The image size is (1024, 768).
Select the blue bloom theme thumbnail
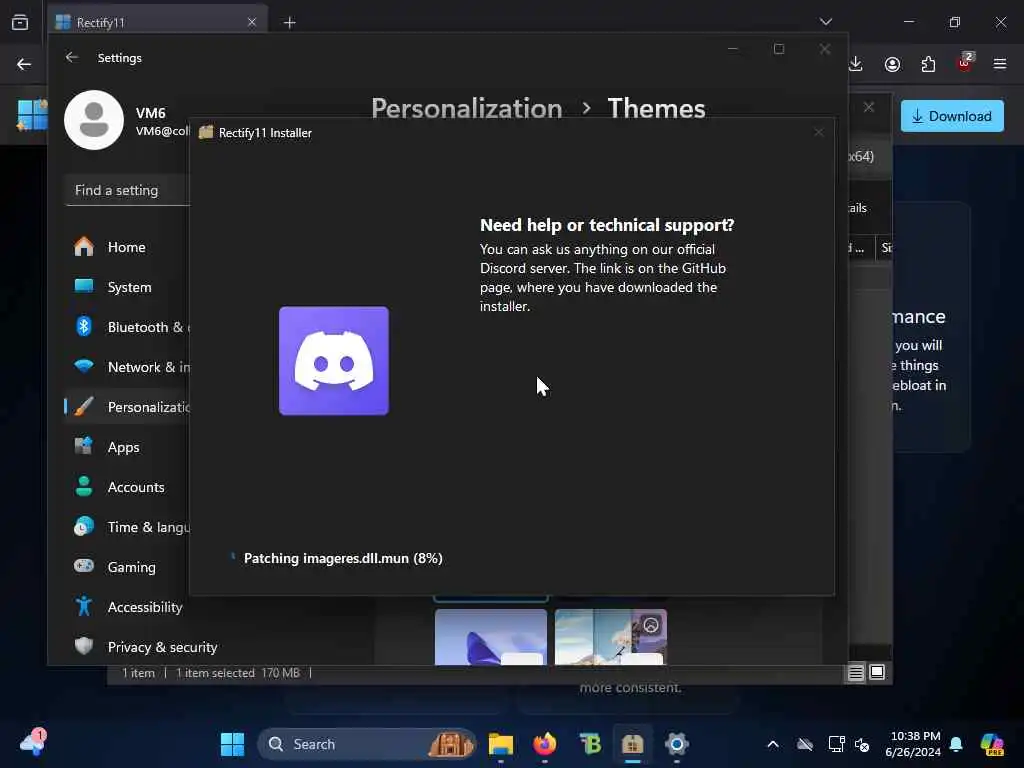coord(491,637)
